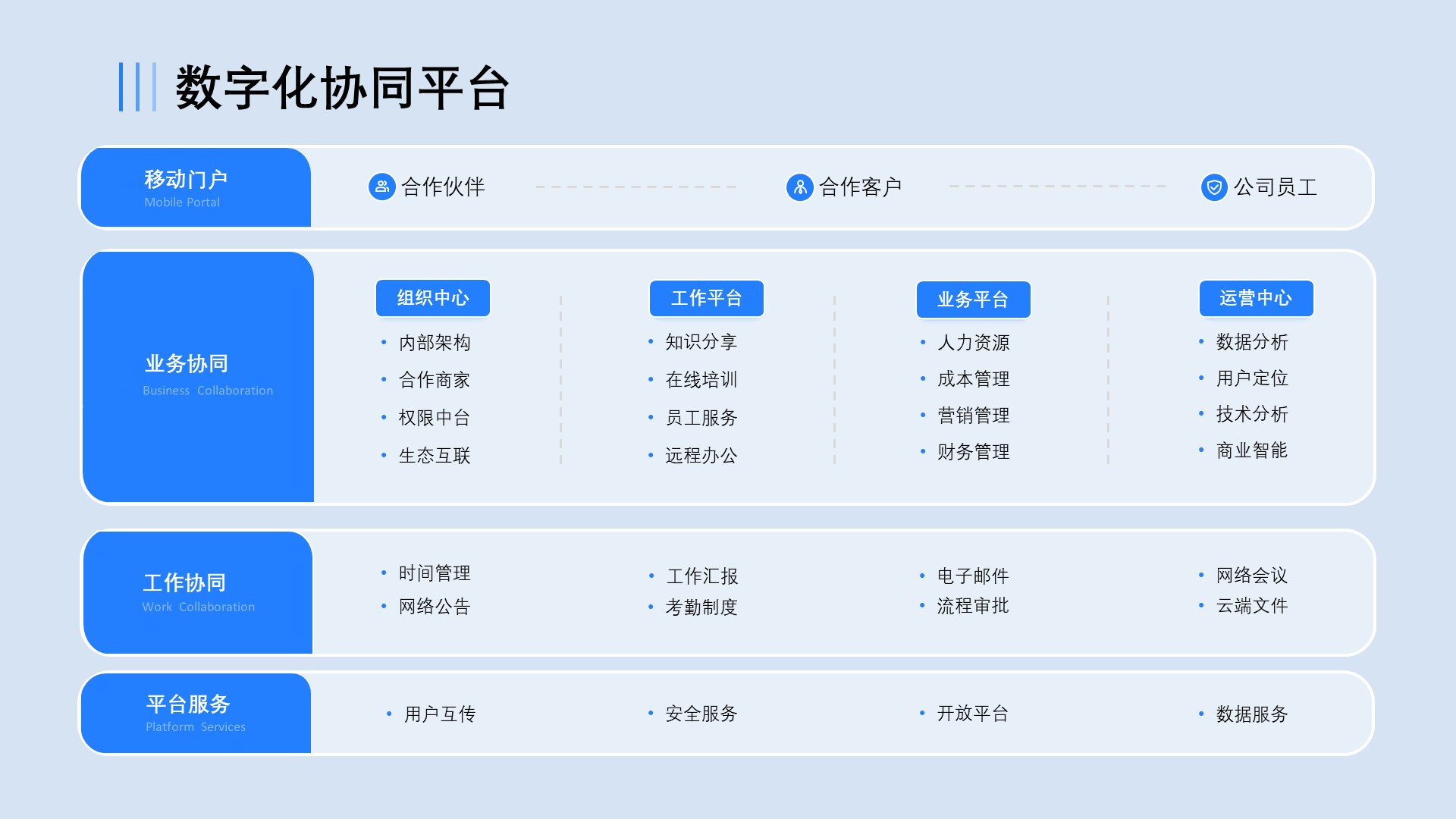Select the 权限中台 item
The height and width of the screenshot is (819, 1456).
pyautogui.click(x=435, y=418)
